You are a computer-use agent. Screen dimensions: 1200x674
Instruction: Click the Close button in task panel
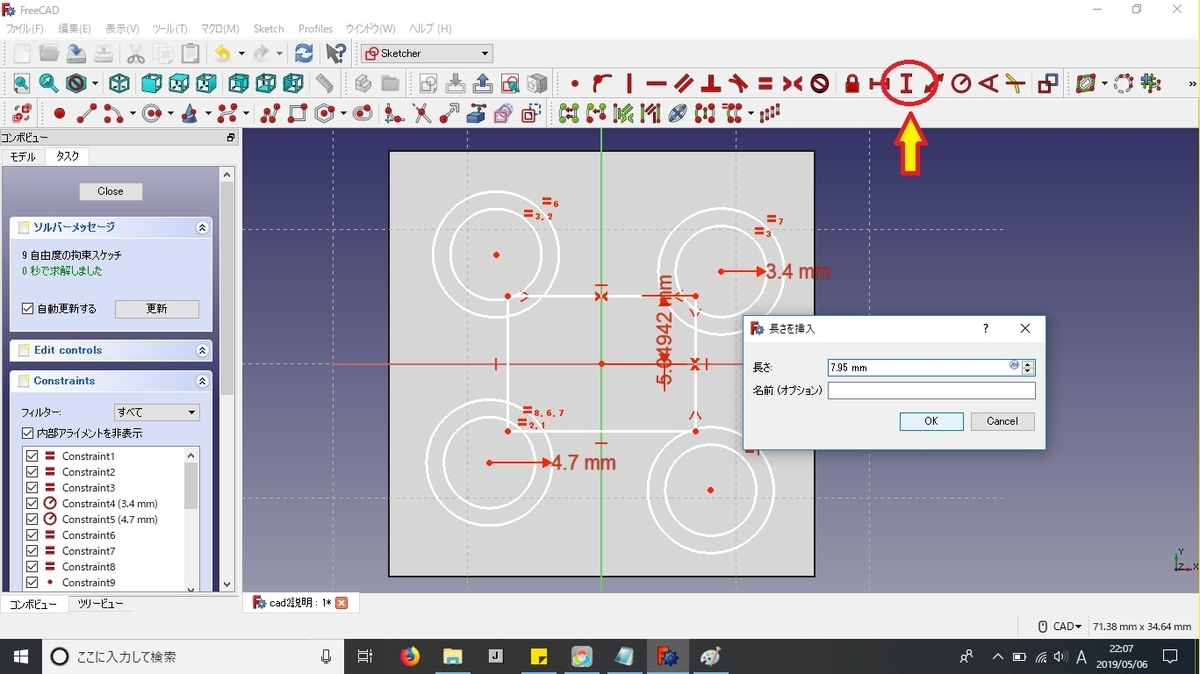pyautogui.click(x=110, y=191)
